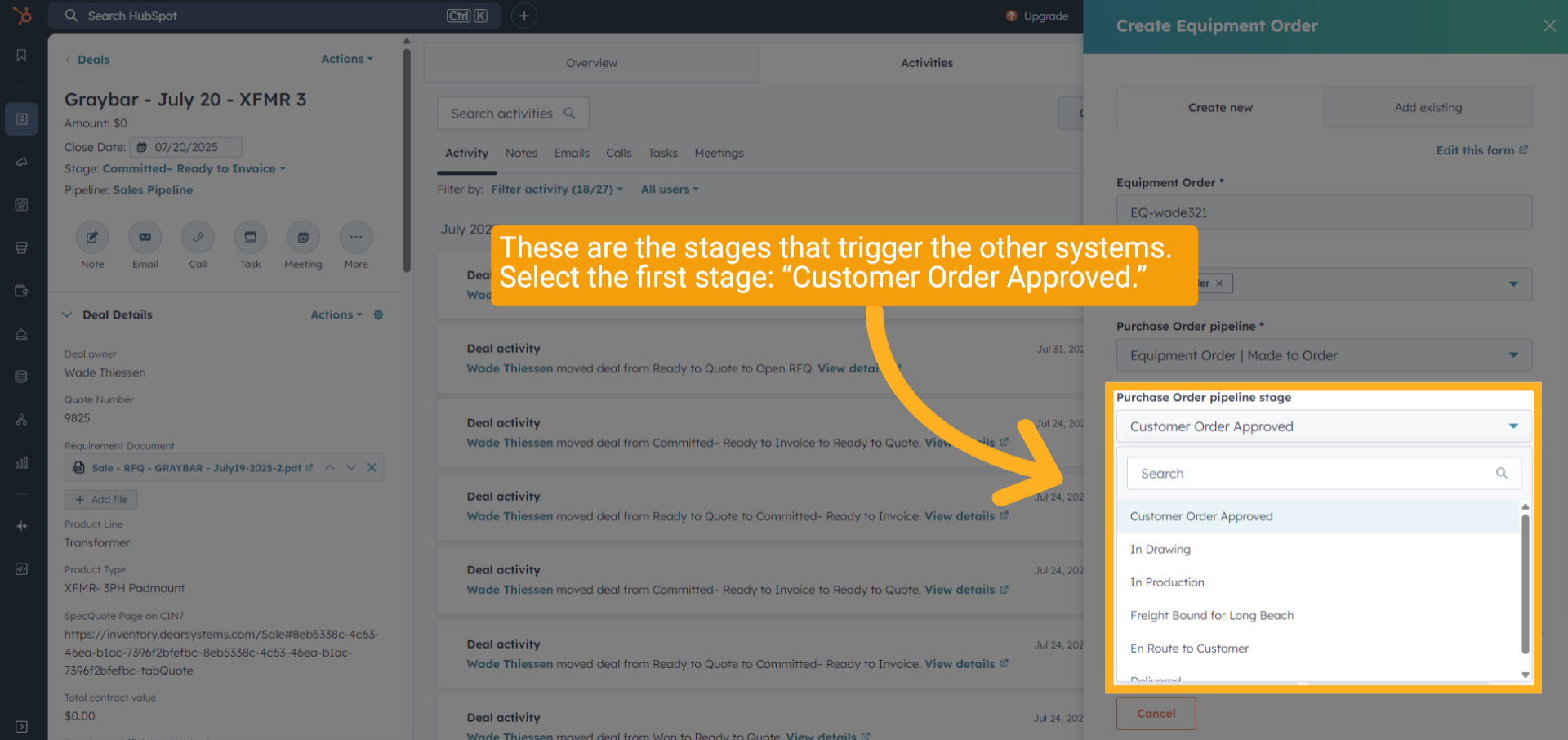Click the Edit this form link
The image size is (1568, 740).
[1481, 150]
